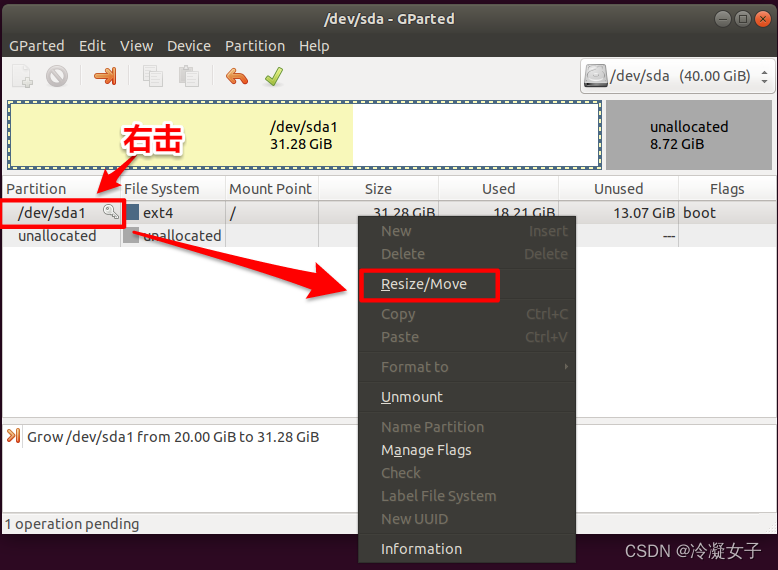Click the Unused column header
The width and height of the screenshot is (778, 570).
point(619,189)
